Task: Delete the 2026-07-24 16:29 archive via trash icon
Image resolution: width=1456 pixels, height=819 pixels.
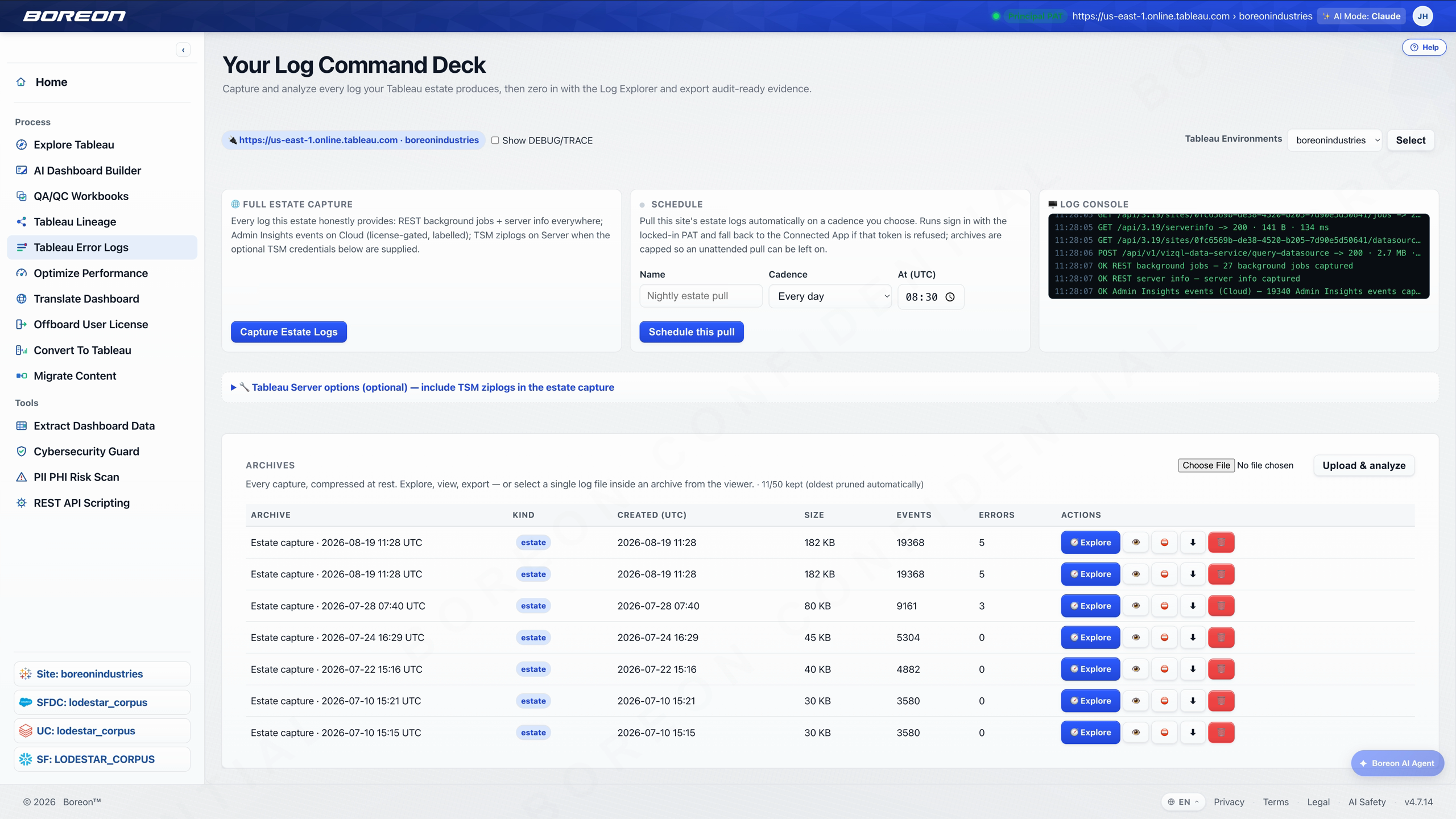Action: 1221,638
